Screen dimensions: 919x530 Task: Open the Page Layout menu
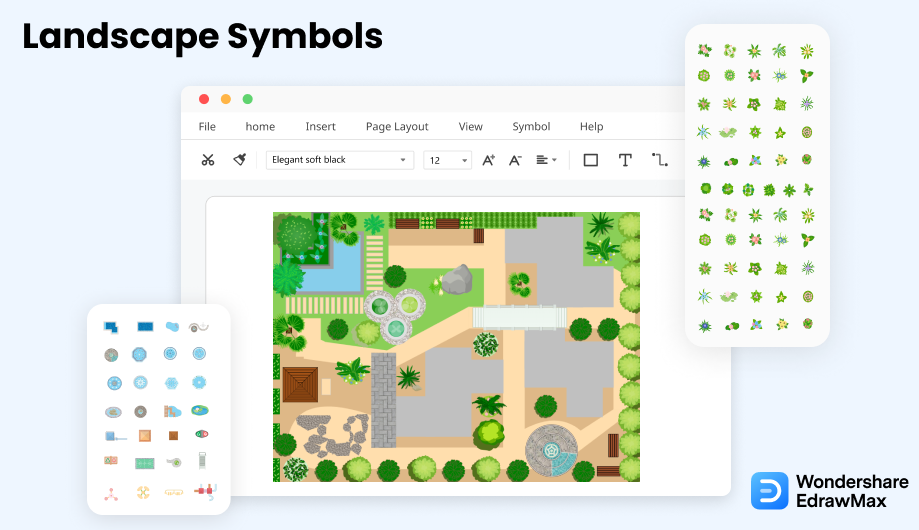pyautogui.click(x=397, y=127)
